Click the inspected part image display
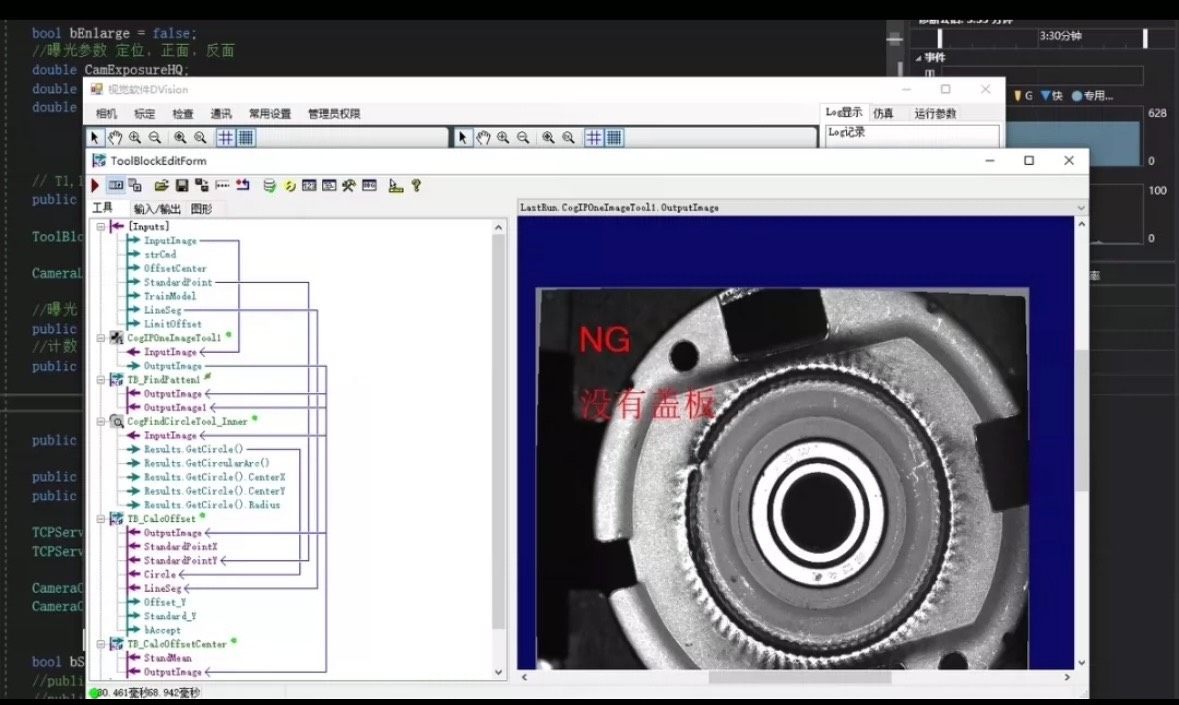This screenshot has width=1179, height=705. click(782, 479)
